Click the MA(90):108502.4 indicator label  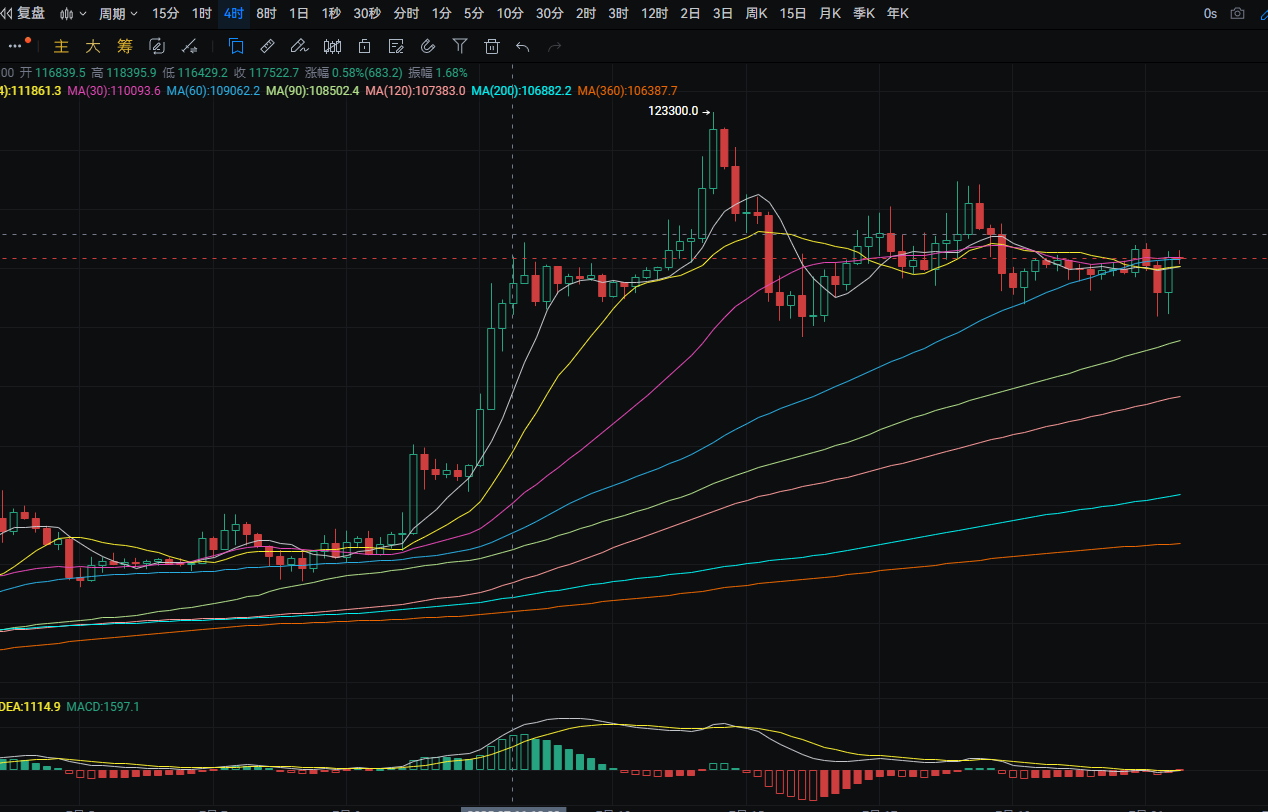(x=312, y=90)
